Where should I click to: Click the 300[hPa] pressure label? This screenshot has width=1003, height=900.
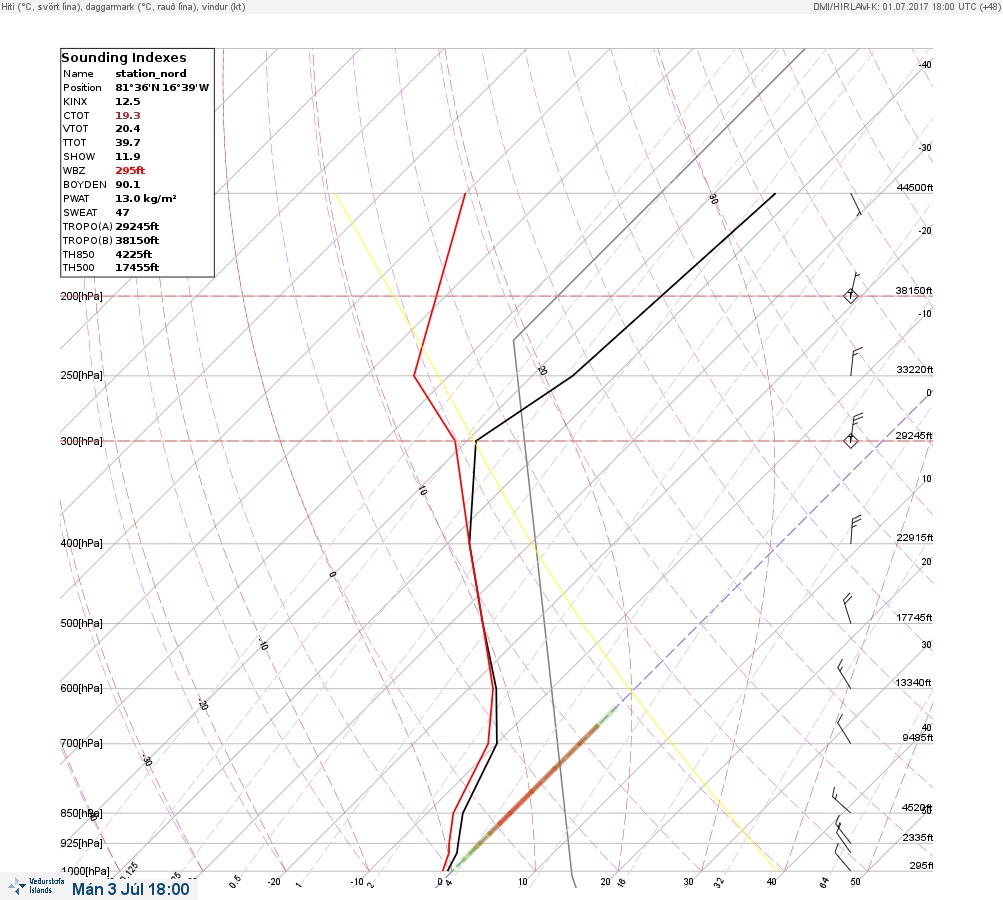(81, 441)
